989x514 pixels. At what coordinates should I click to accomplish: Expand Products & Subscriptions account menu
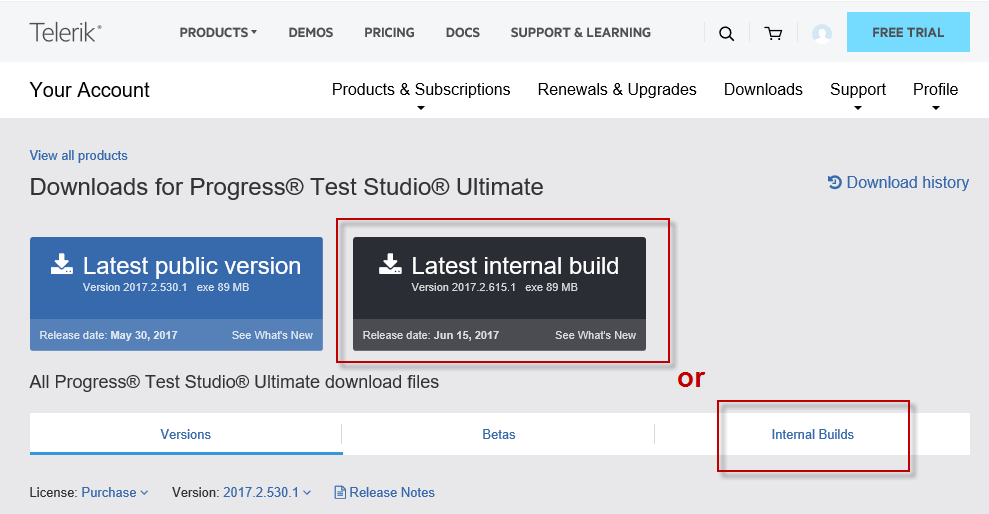coord(421,90)
